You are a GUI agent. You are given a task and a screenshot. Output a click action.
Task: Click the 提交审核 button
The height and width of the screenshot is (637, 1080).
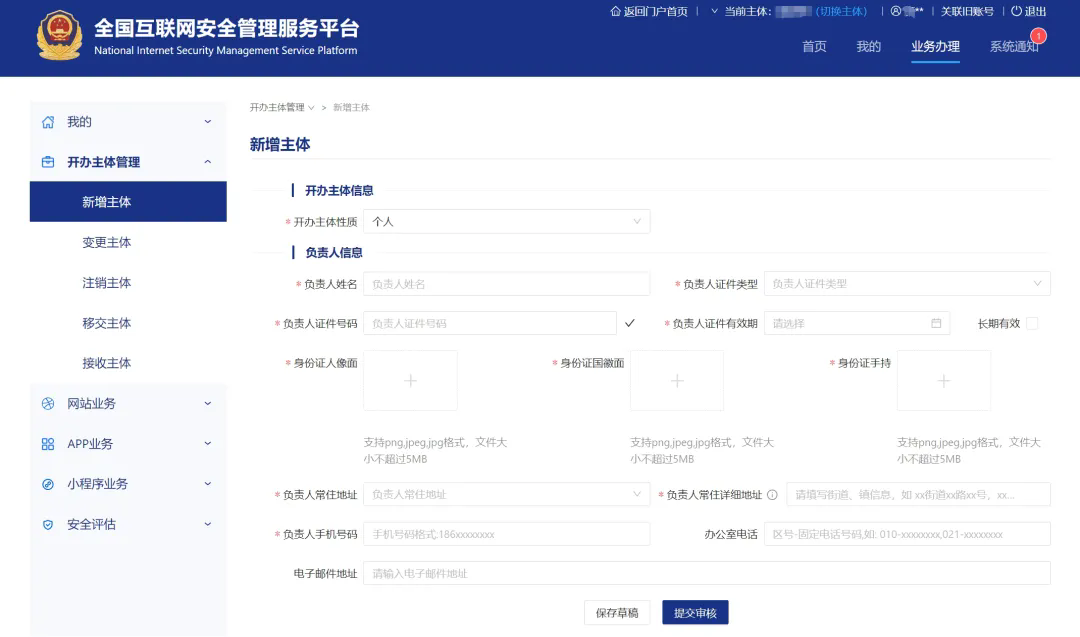coord(695,612)
